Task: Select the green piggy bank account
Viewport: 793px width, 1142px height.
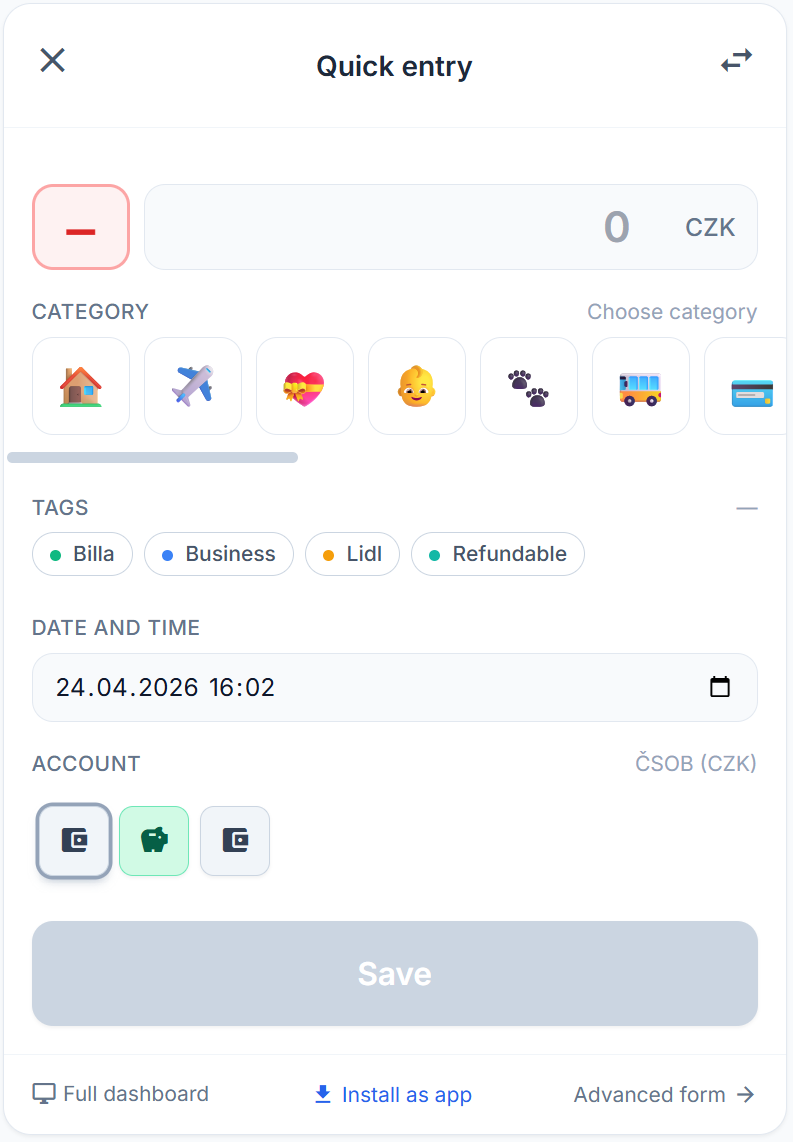Action: click(x=154, y=841)
